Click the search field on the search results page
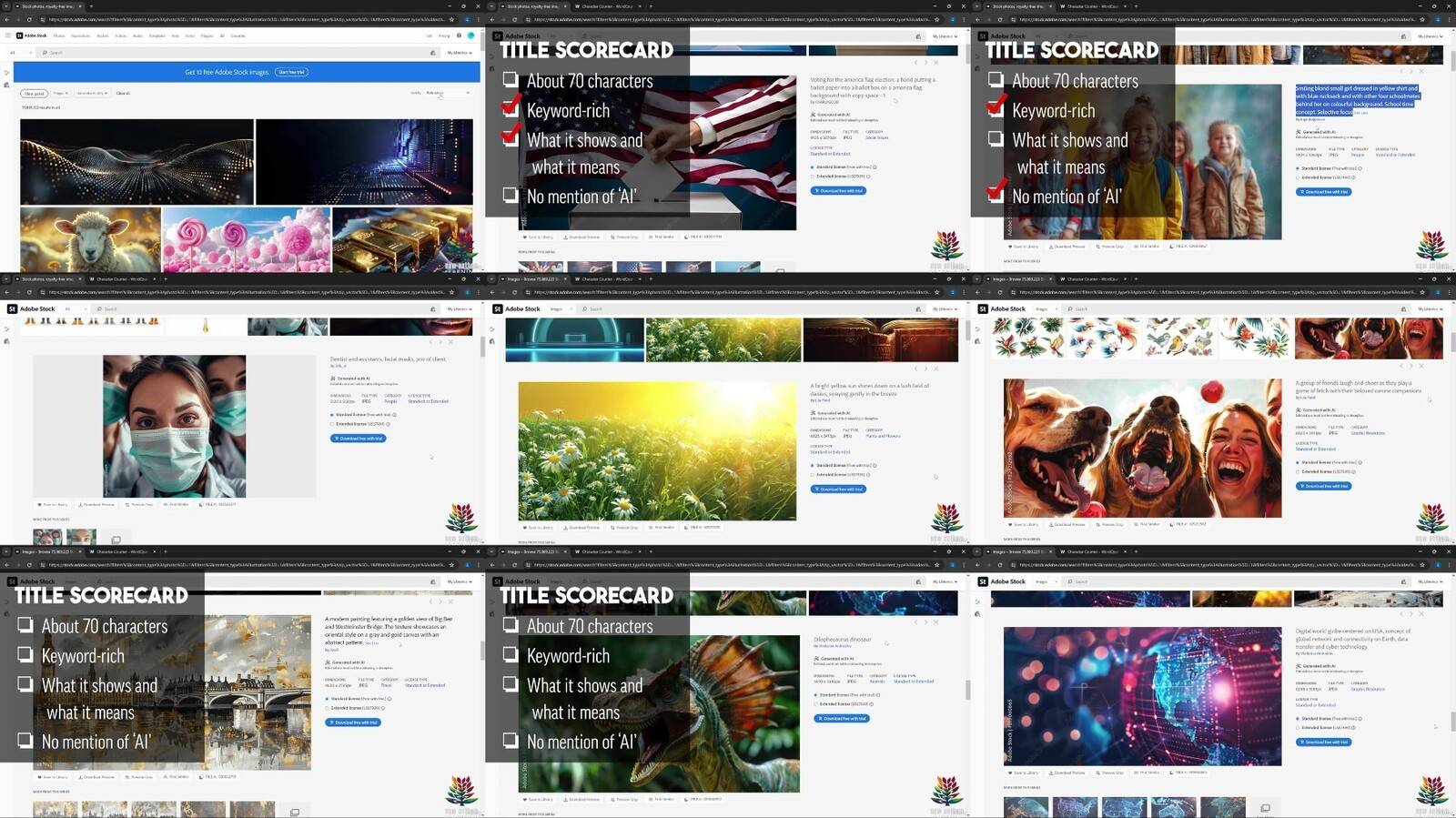 click(237, 53)
